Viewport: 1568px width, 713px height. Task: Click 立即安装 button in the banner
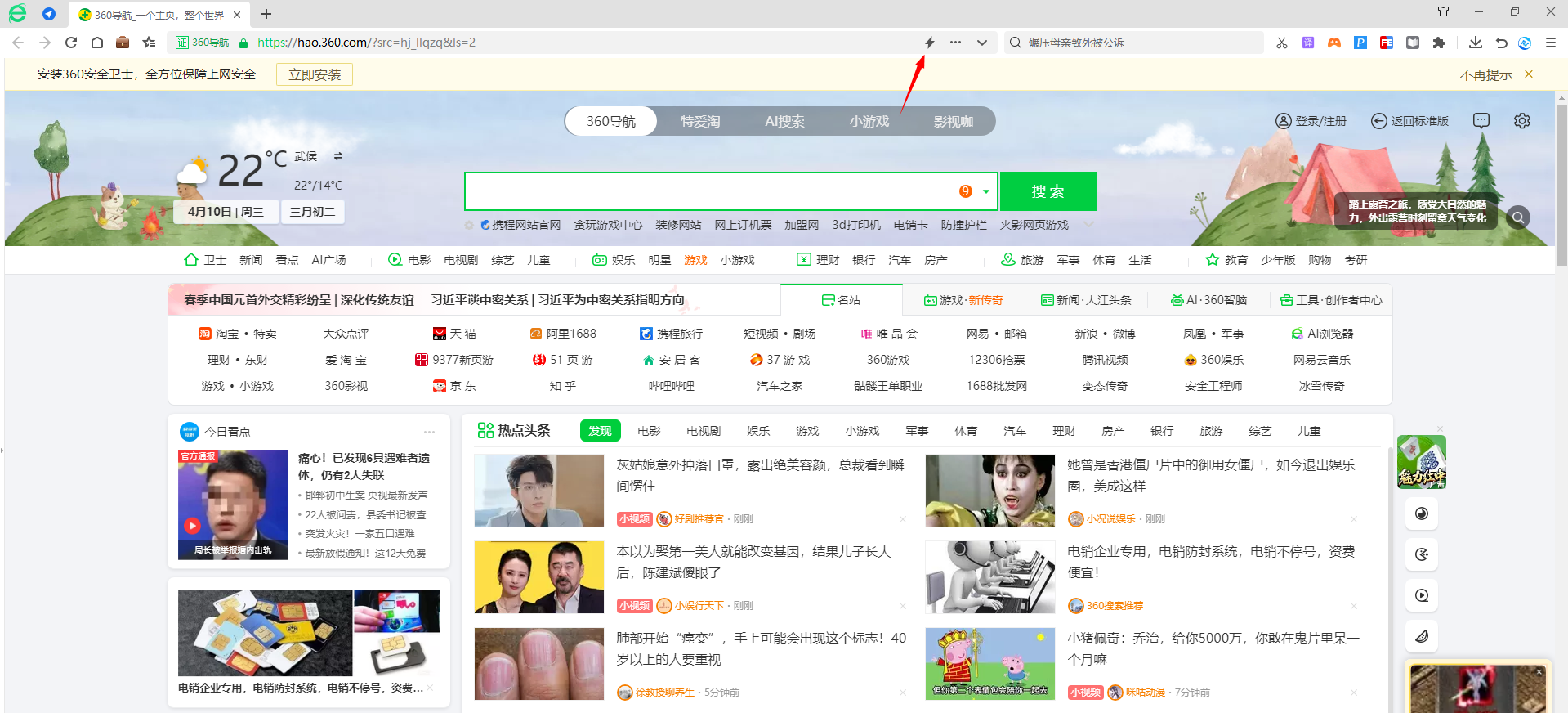pyautogui.click(x=315, y=74)
